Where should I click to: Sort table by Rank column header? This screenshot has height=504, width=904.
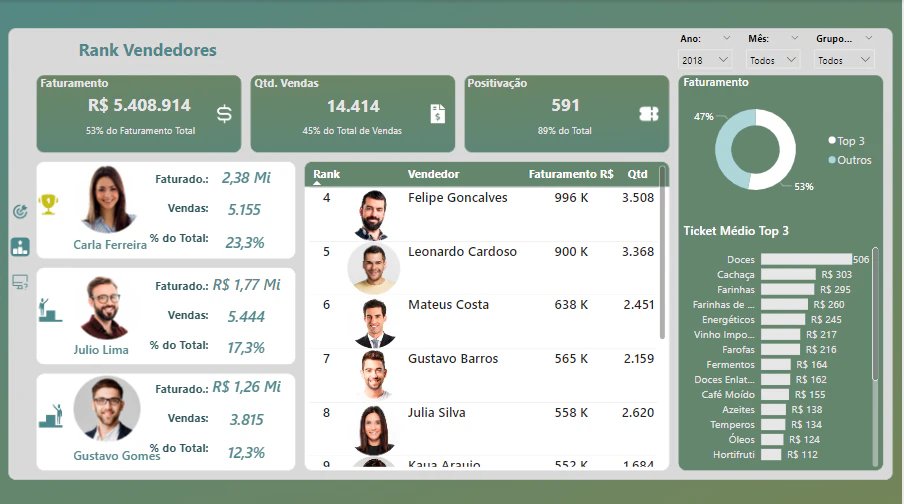point(326,174)
